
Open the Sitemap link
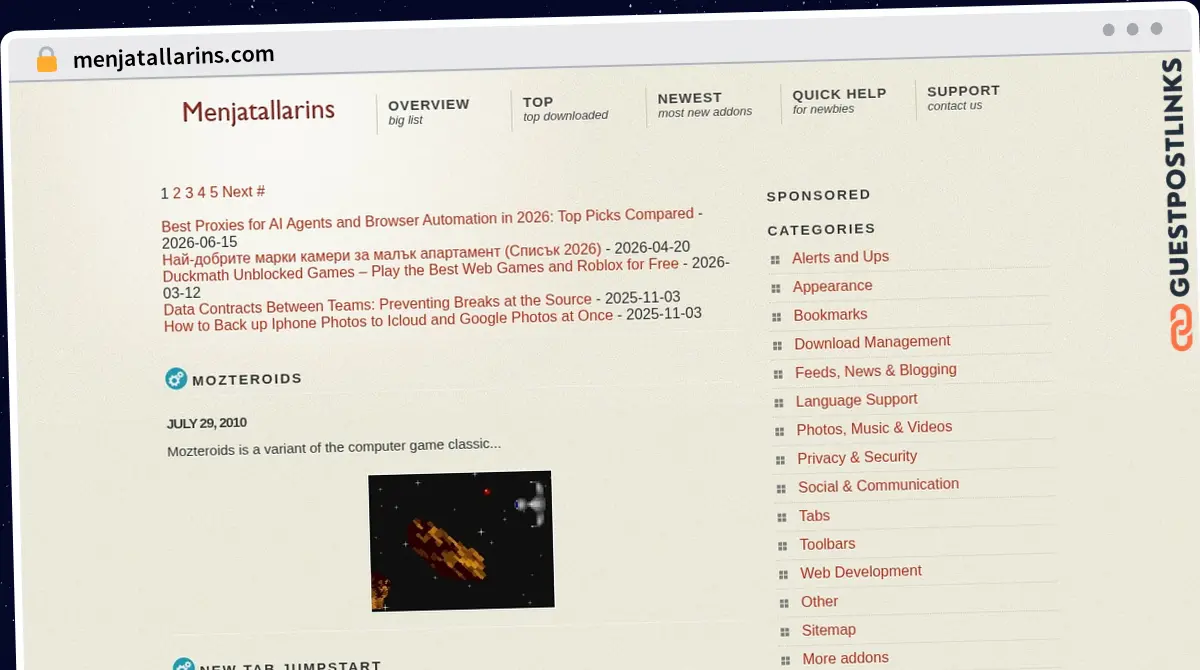pyautogui.click(x=828, y=631)
